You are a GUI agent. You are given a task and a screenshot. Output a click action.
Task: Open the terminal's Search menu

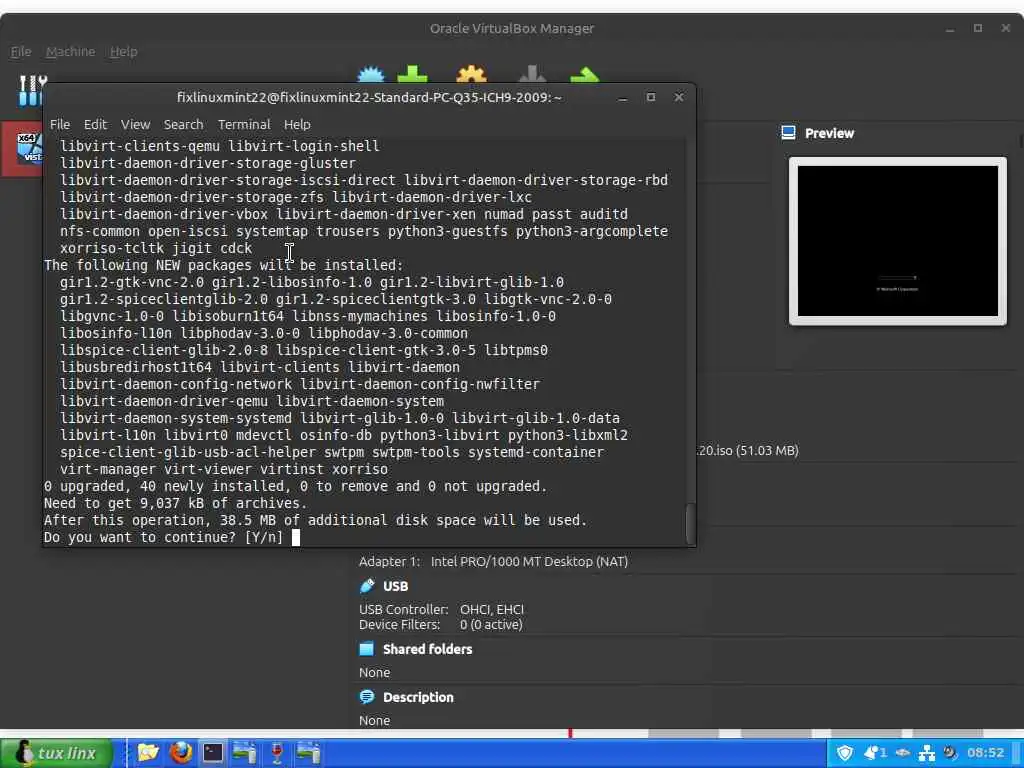click(183, 124)
